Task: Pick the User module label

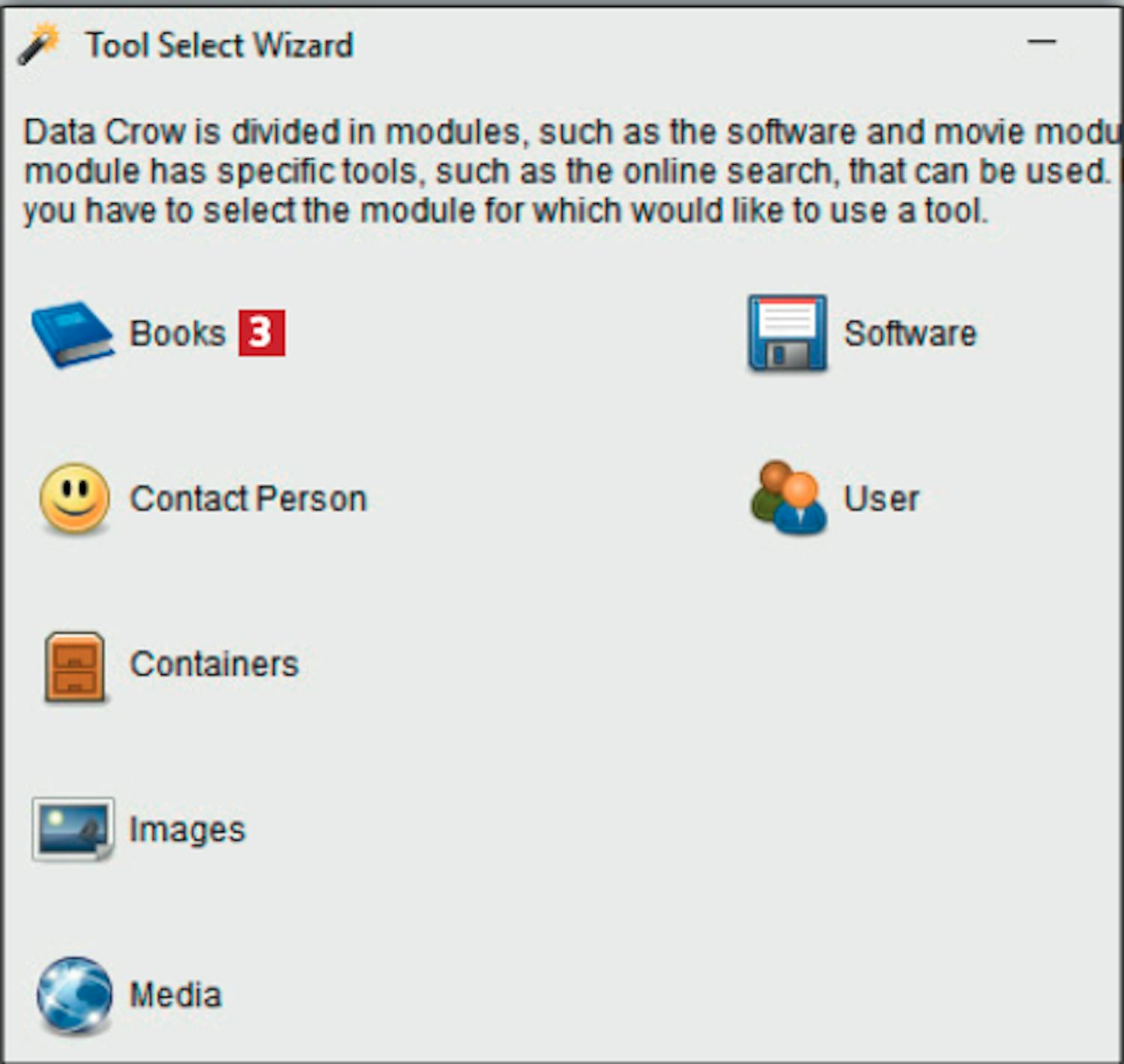Action: (x=882, y=499)
